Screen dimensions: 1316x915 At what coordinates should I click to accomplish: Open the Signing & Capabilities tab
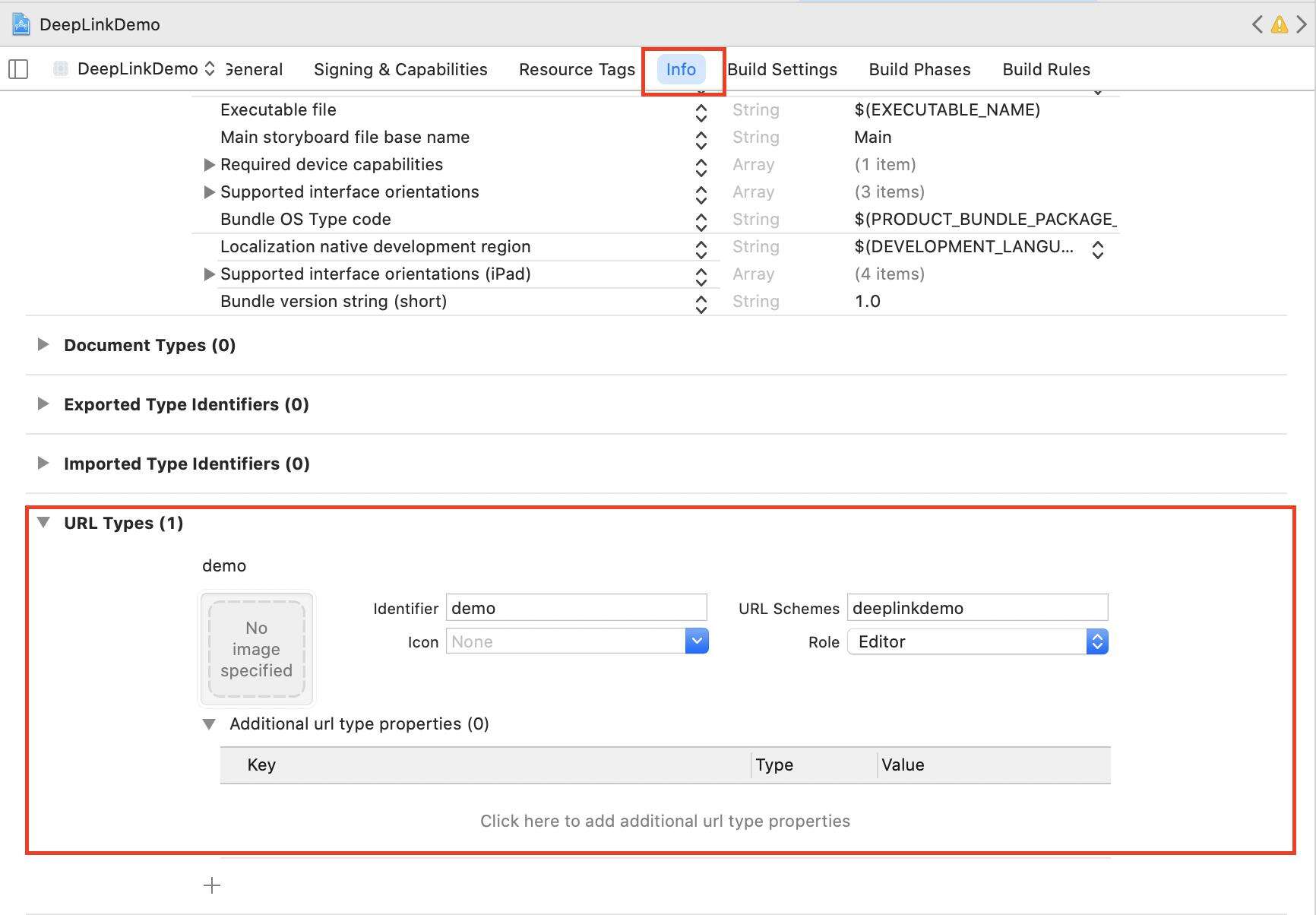pyautogui.click(x=400, y=69)
